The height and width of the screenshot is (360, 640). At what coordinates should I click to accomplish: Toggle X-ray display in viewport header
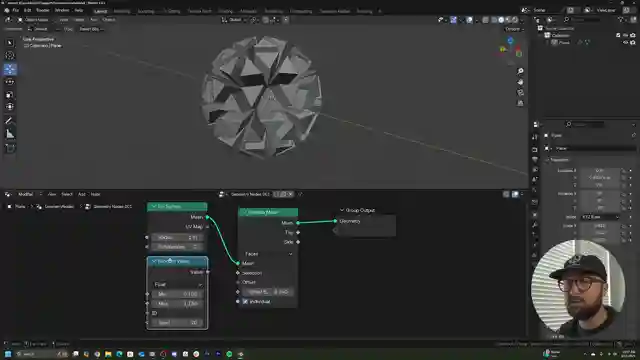point(485,20)
